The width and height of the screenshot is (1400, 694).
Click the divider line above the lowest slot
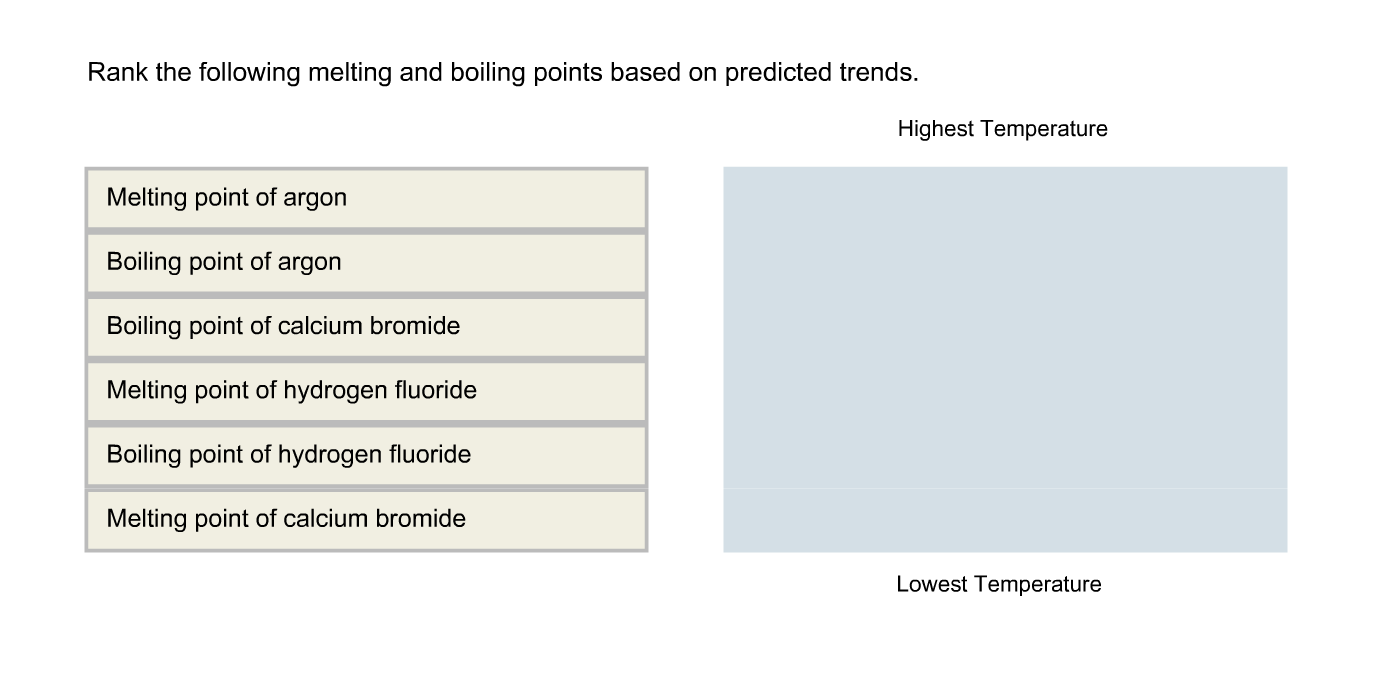coord(1005,487)
